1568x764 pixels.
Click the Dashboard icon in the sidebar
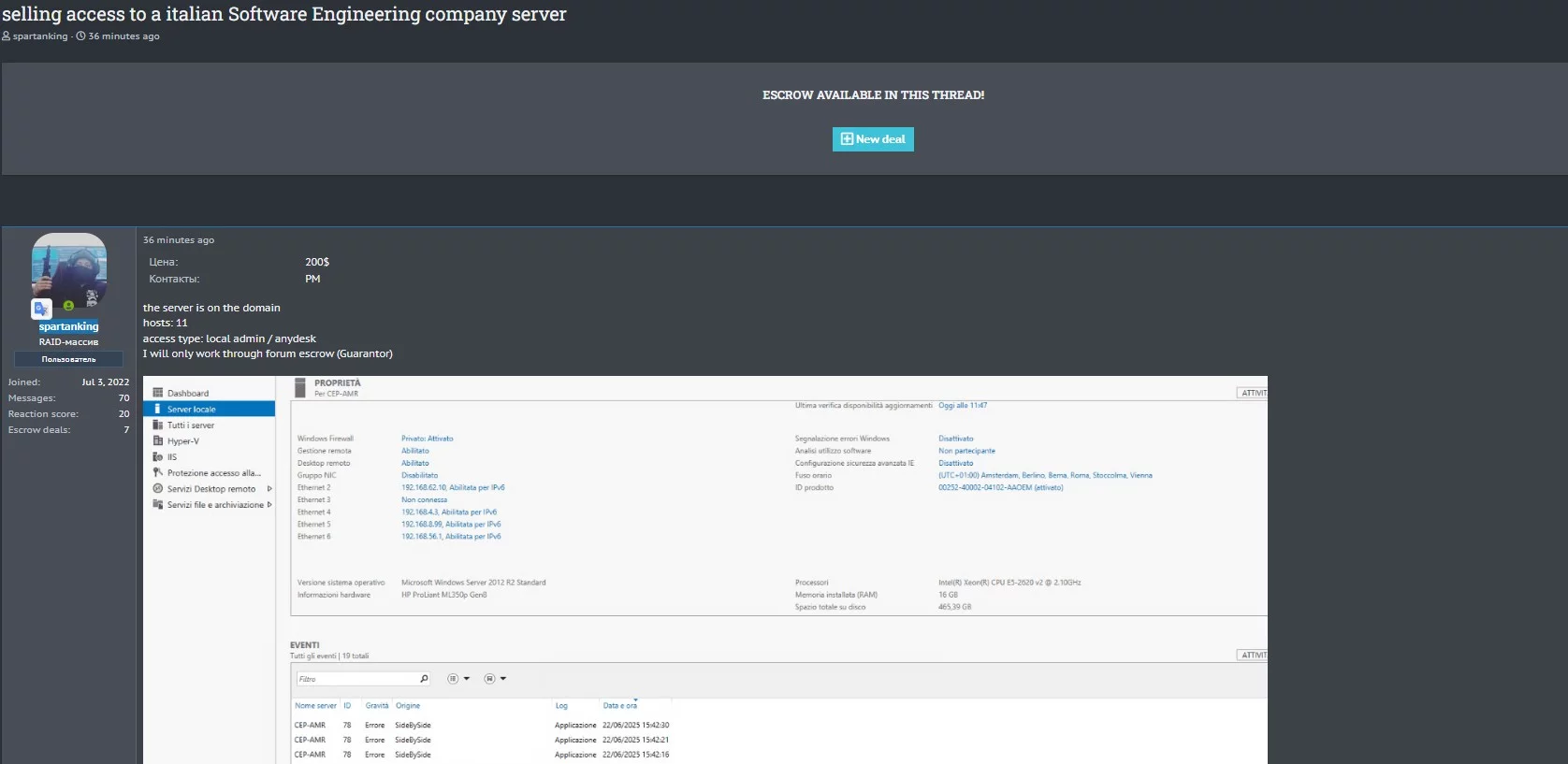coord(158,393)
